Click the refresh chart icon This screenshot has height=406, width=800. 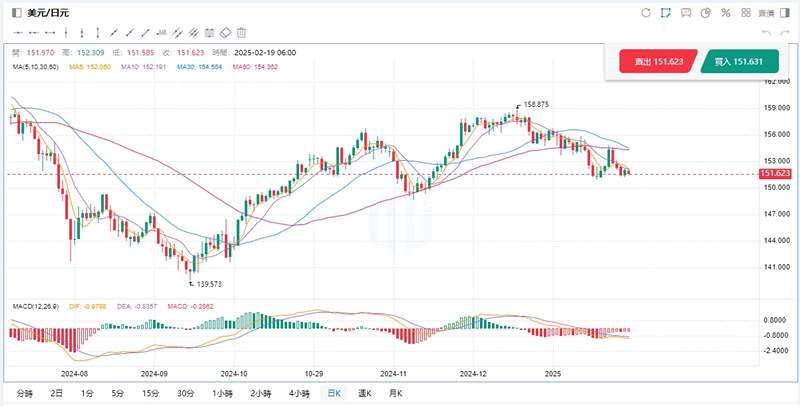coord(647,13)
